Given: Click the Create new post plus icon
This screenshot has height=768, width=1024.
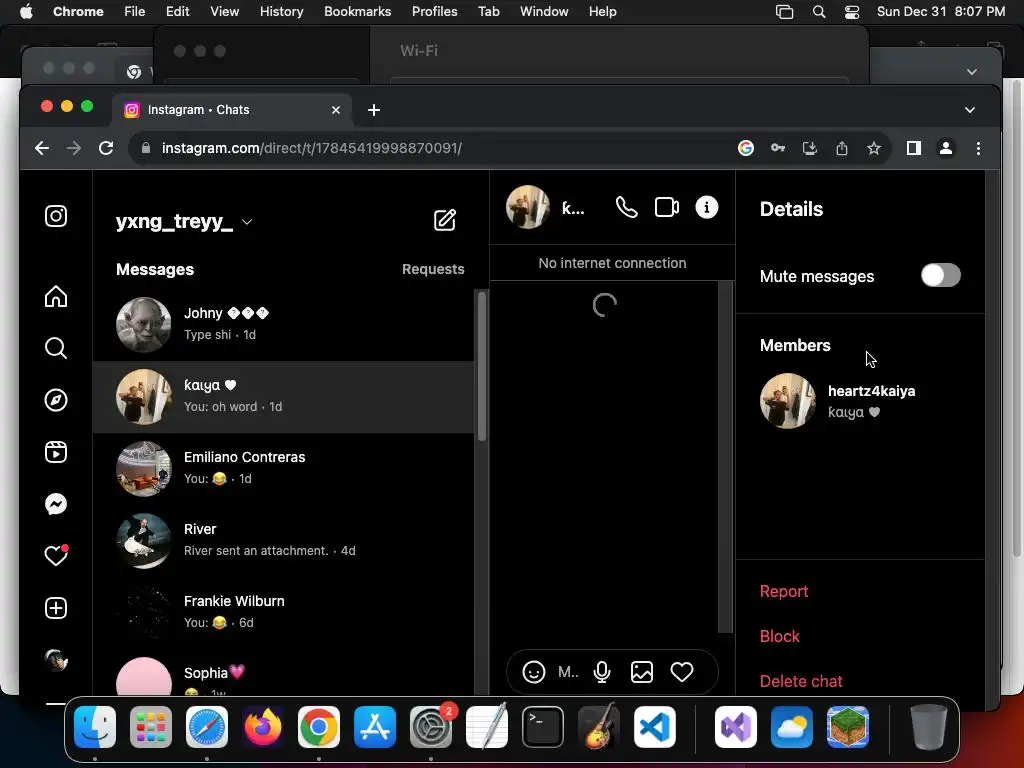Looking at the screenshot, I should click(x=56, y=608).
